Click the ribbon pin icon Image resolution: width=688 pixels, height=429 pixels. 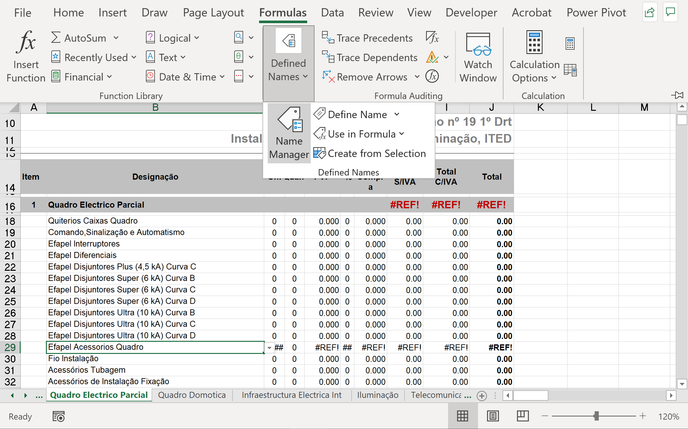tap(677, 95)
